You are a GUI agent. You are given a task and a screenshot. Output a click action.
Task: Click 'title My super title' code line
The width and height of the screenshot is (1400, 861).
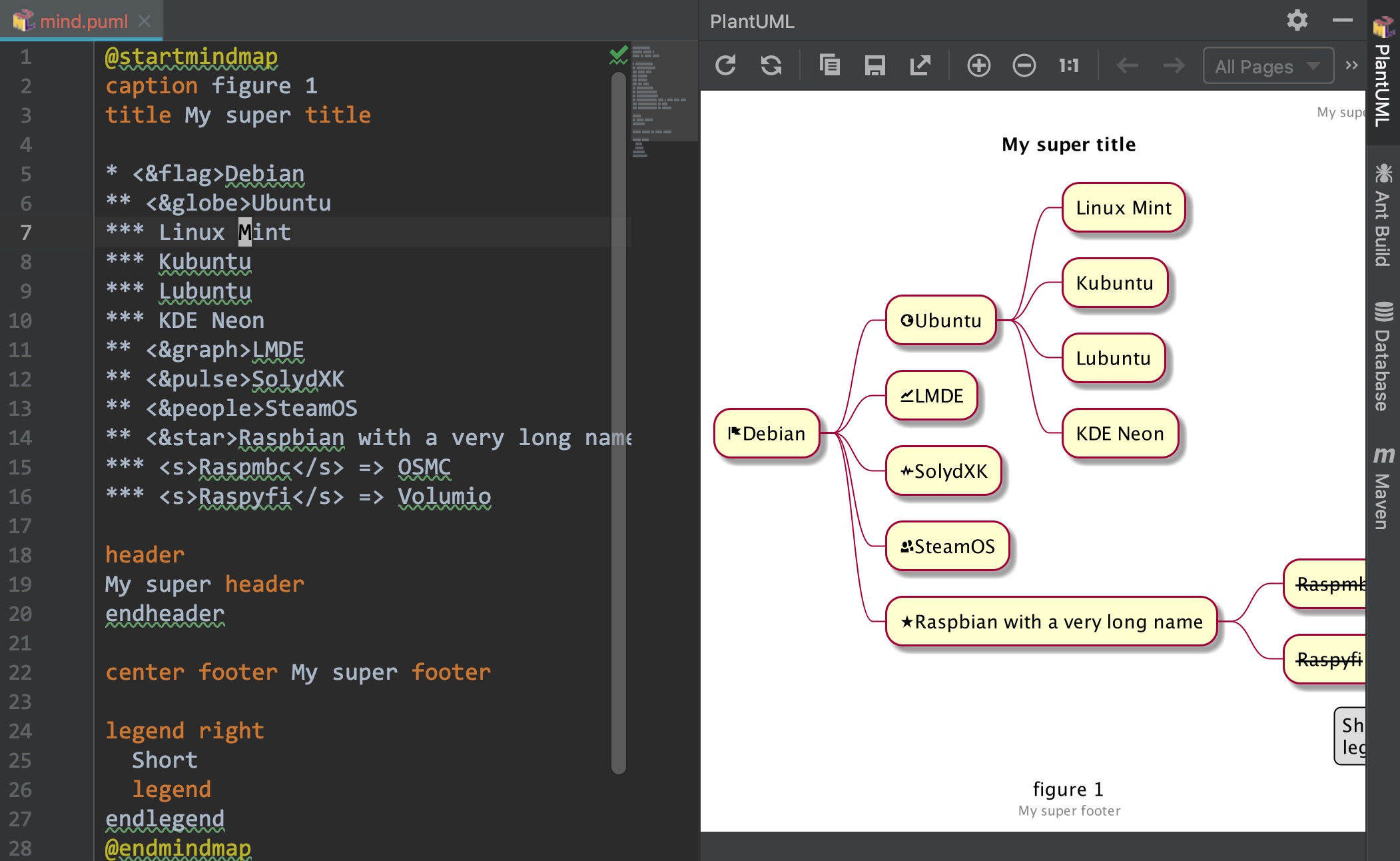238,115
